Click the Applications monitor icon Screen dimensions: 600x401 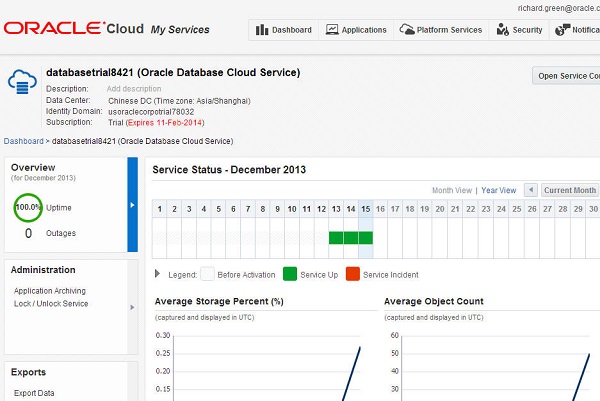(332, 29)
